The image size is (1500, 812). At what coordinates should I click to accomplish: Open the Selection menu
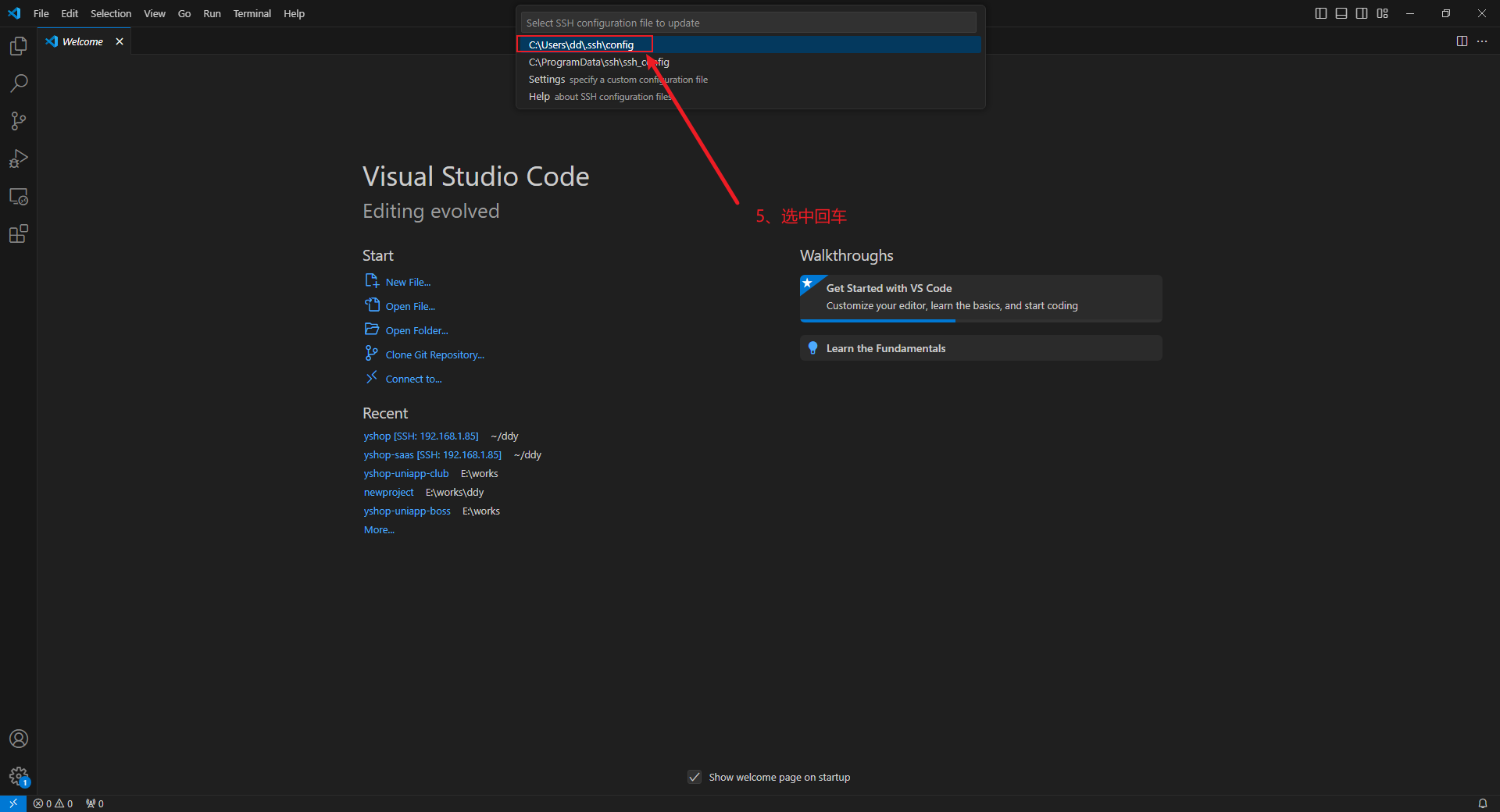tap(111, 13)
